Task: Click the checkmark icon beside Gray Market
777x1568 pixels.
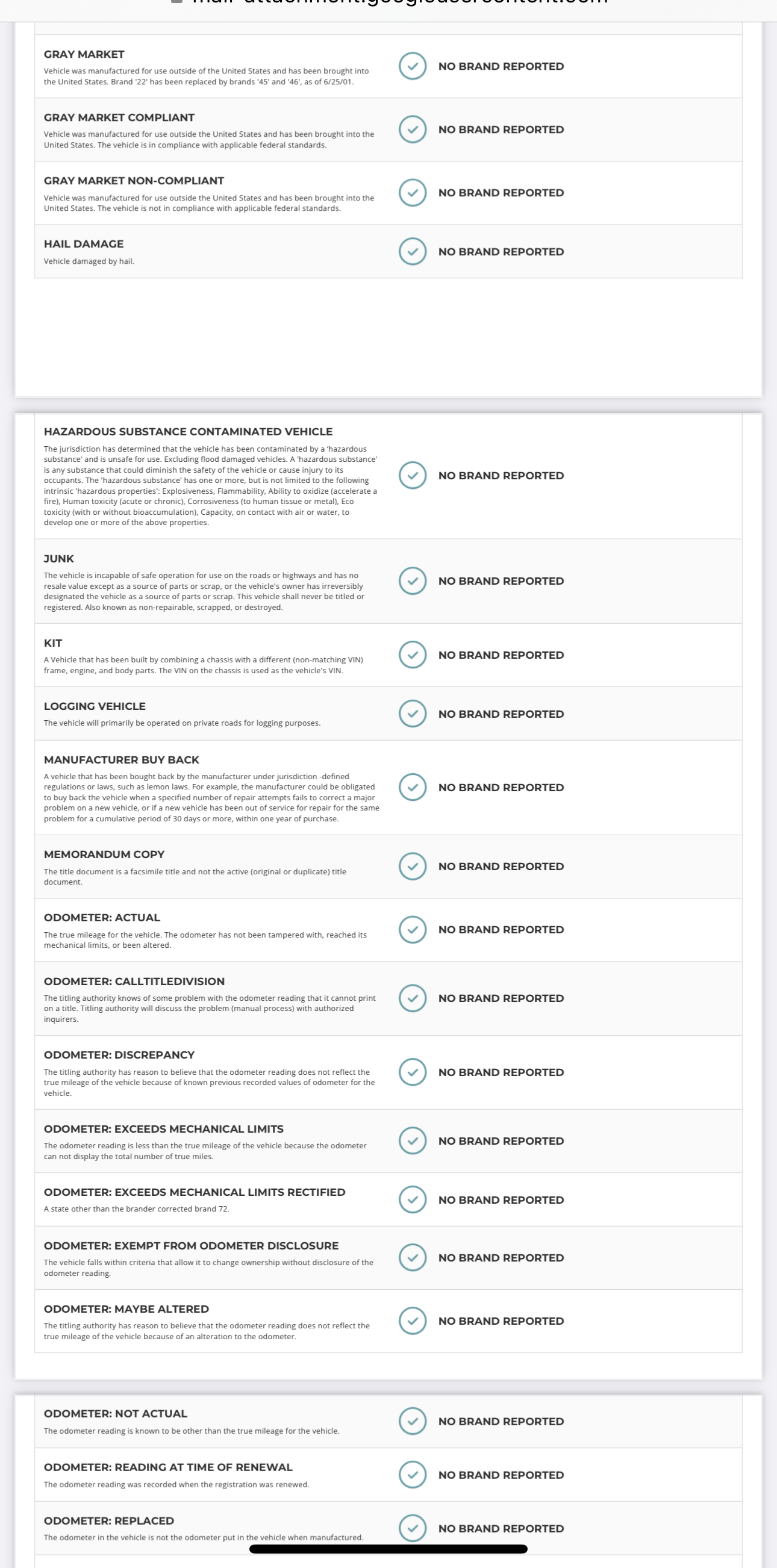Action: pyautogui.click(x=412, y=66)
